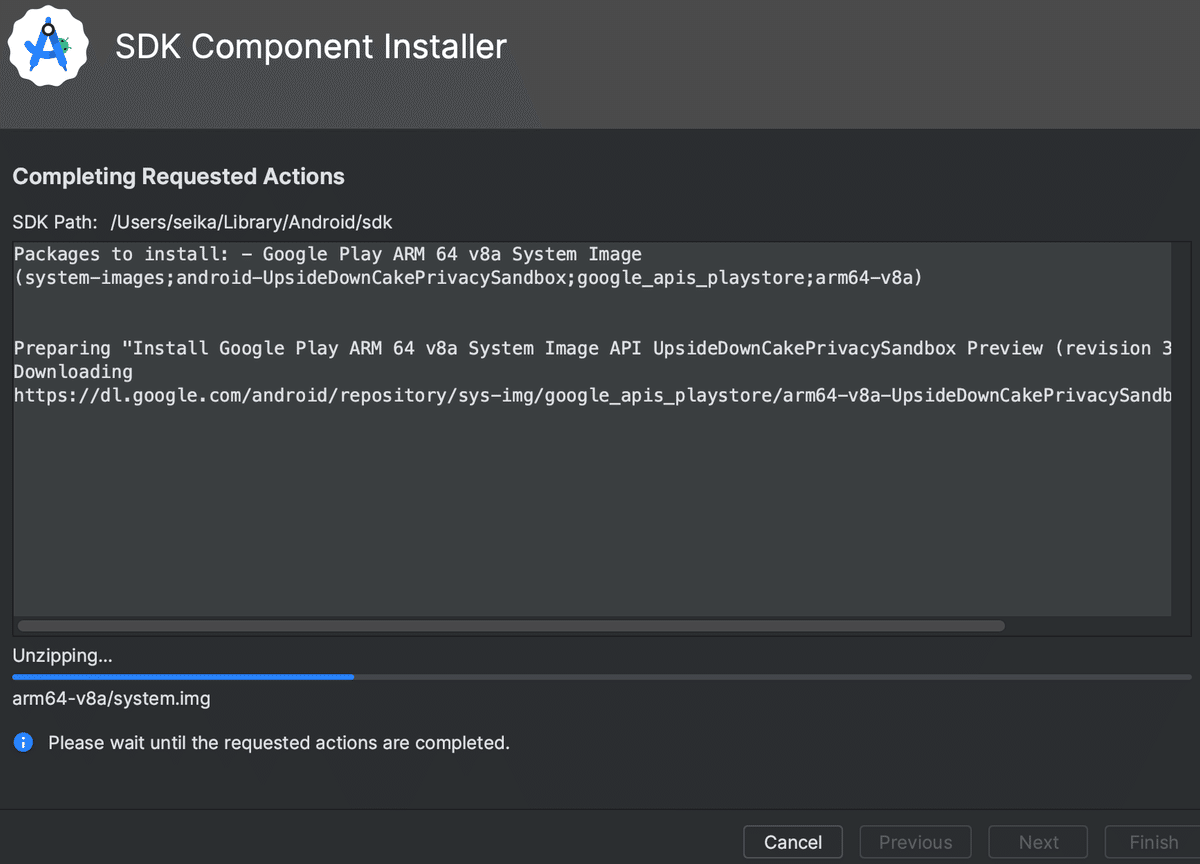Click the horizontal scrollbar under the log
This screenshot has height=864, width=1200.
click(511, 626)
